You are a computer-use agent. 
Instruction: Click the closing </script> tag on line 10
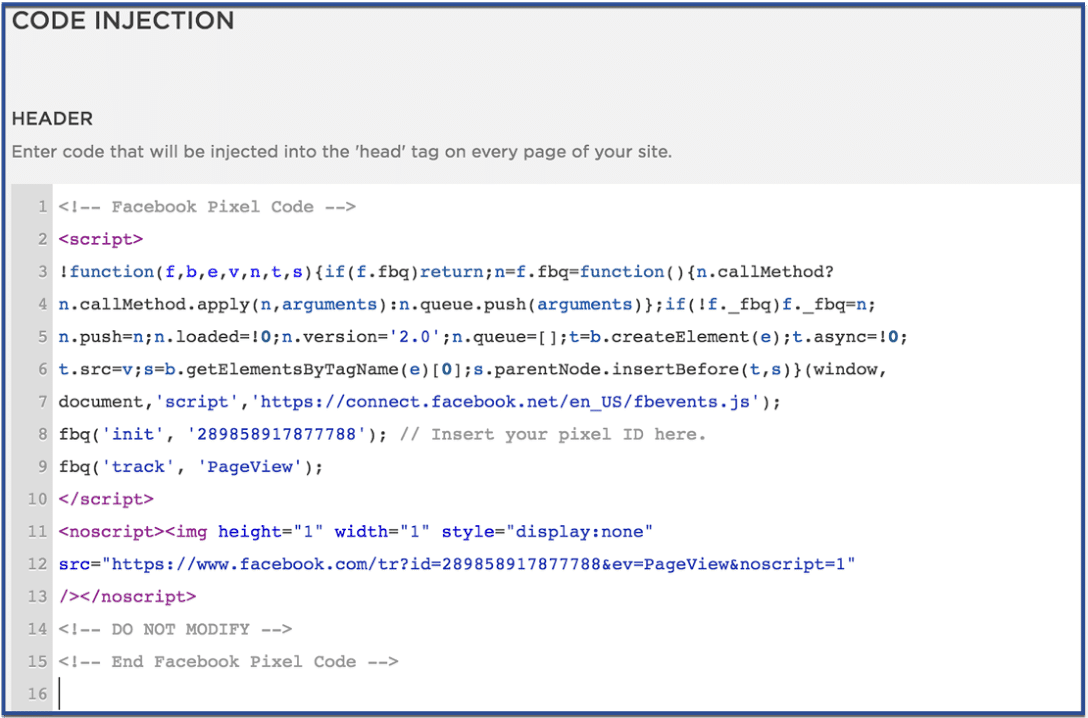(x=105, y=499)
